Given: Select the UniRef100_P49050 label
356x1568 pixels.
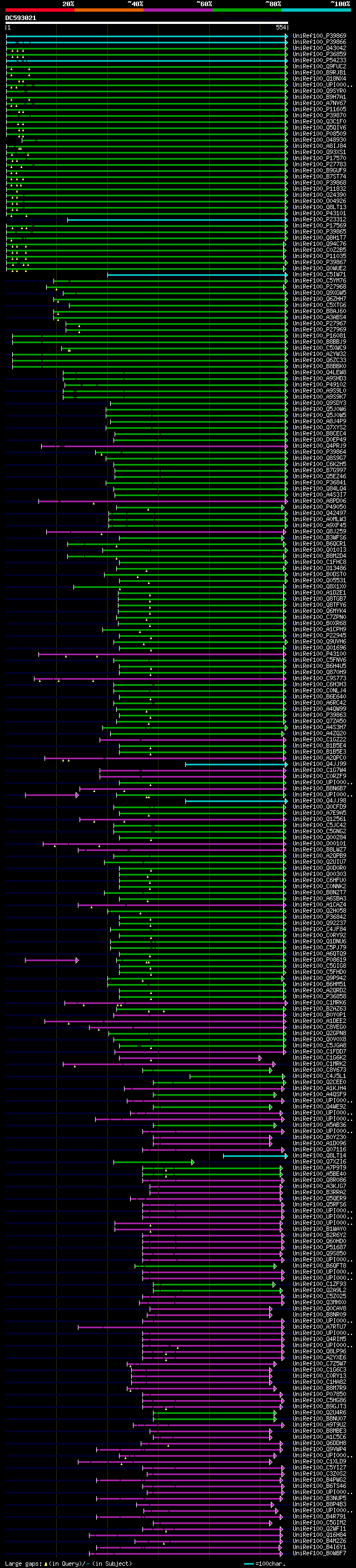Looking at the screenshot, I should coord(319,507).
